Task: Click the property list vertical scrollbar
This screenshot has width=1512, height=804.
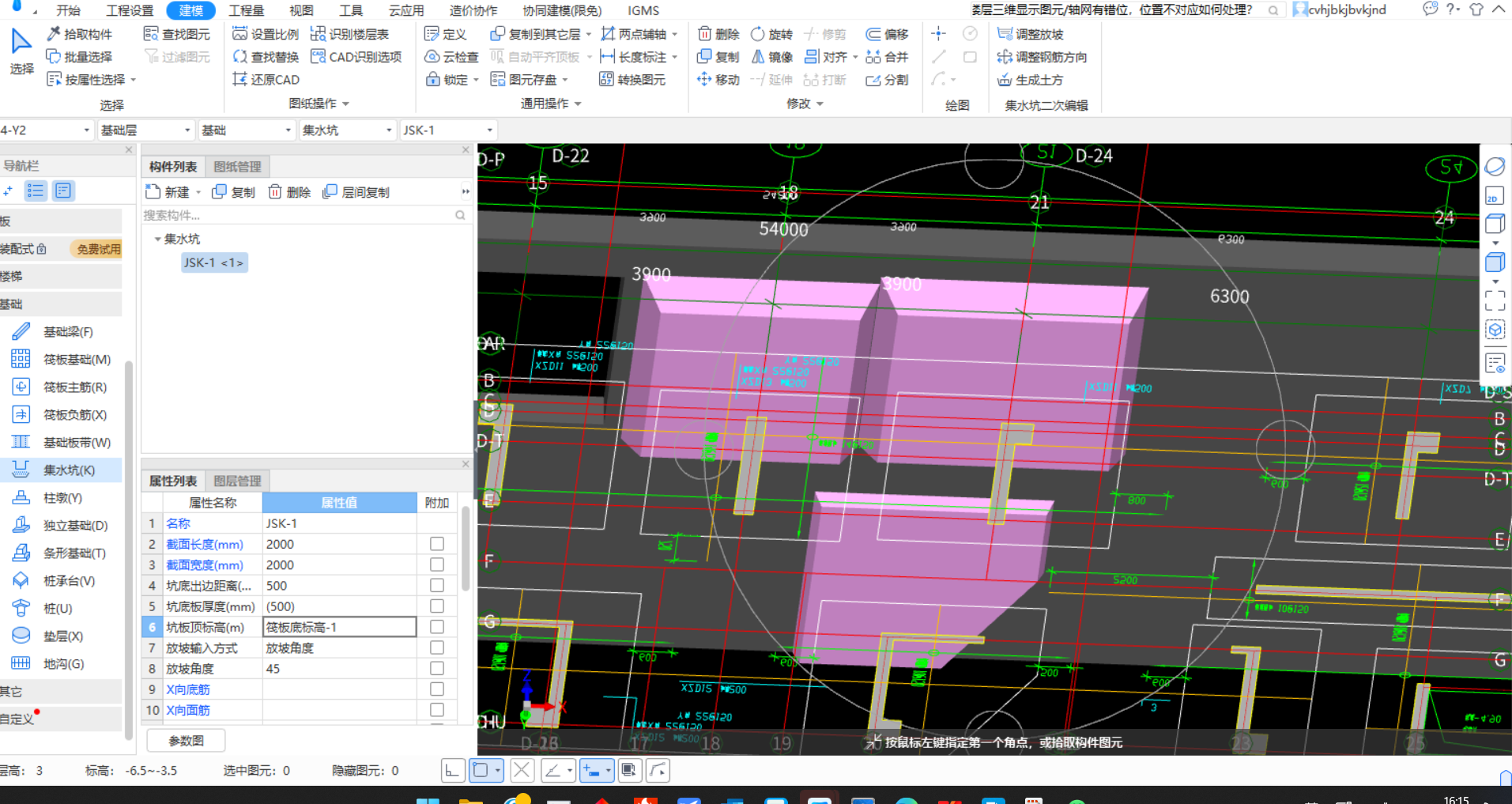Action: pyautogui.click(x=466, y=549)
